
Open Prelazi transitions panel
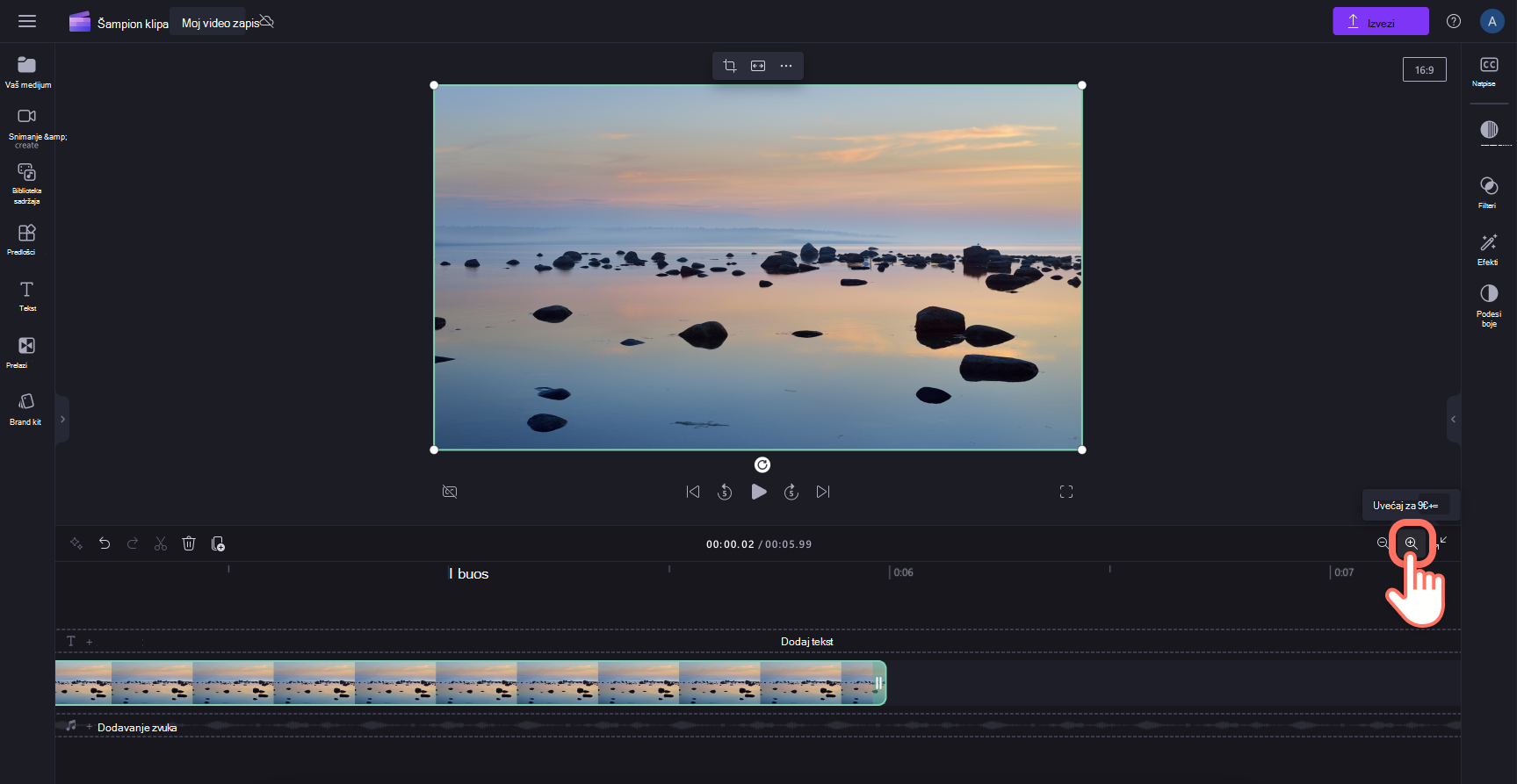27,352
